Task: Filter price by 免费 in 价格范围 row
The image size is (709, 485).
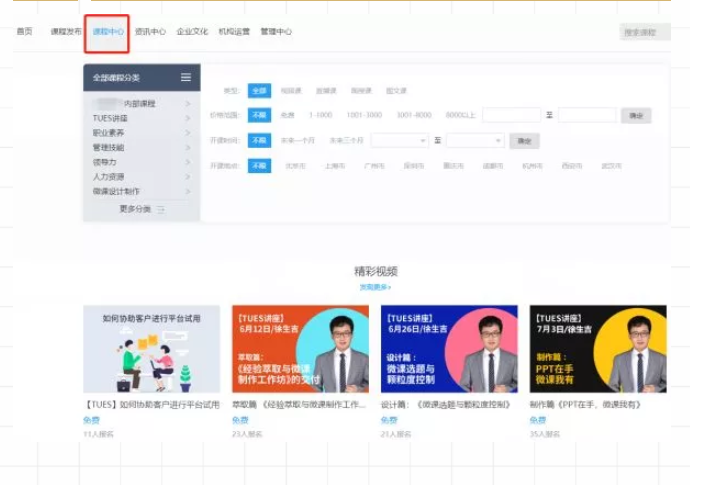Action: coord(288,115)
